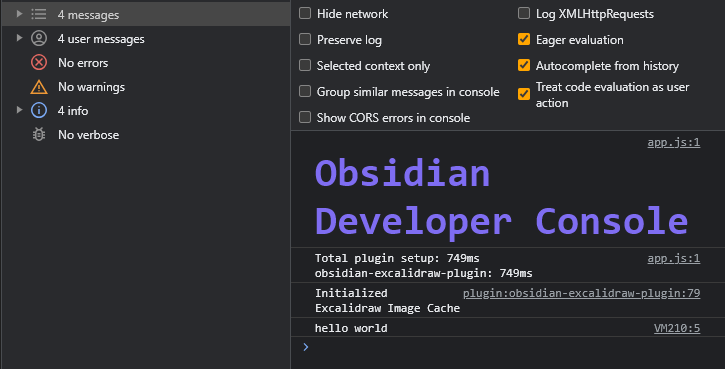Open plugin:obsidian-excalidraw-plugin:79 source link
The width and height of the screenshot is (725, 369).
tap(582, 293)
